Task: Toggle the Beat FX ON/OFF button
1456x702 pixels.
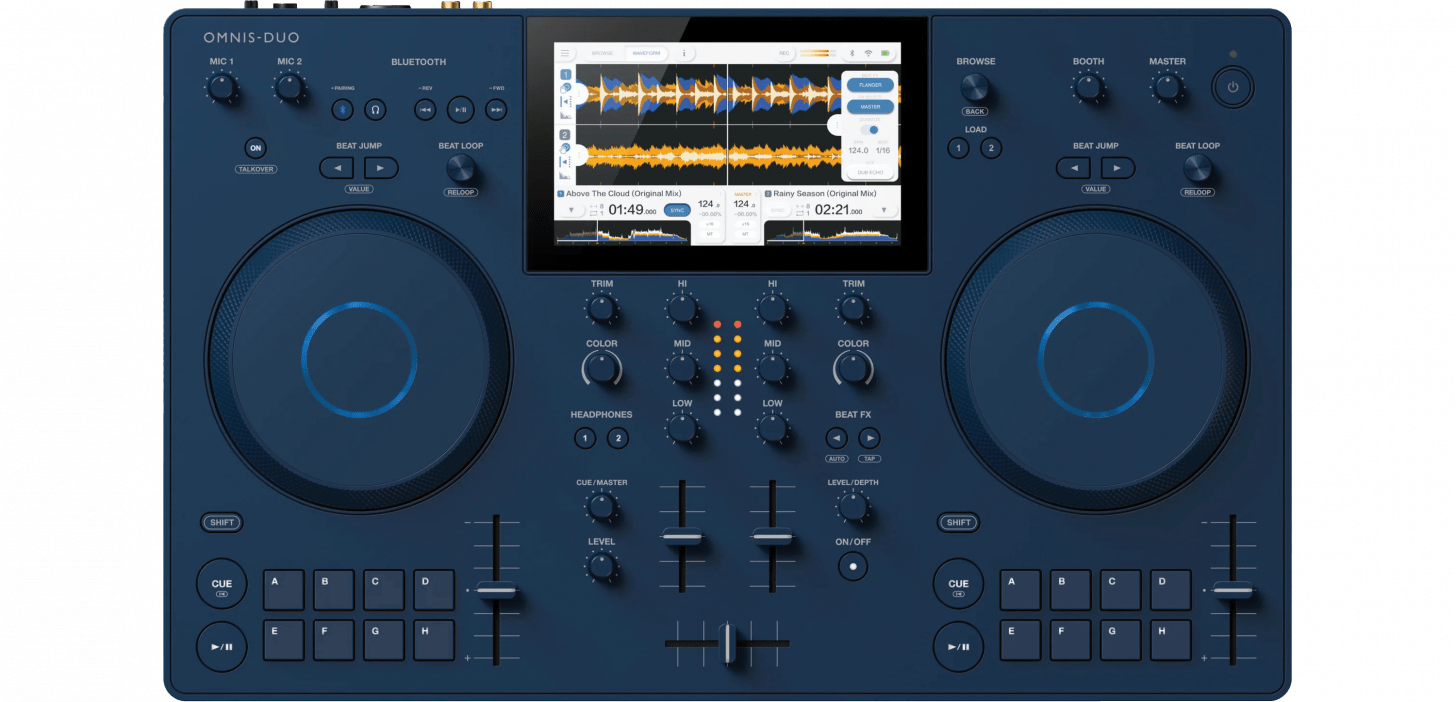Action: [852, 566]
